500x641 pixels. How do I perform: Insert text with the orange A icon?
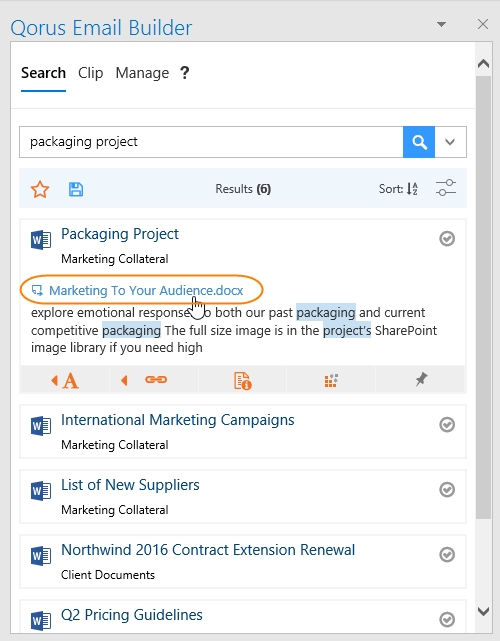click(x=65, y=380)
